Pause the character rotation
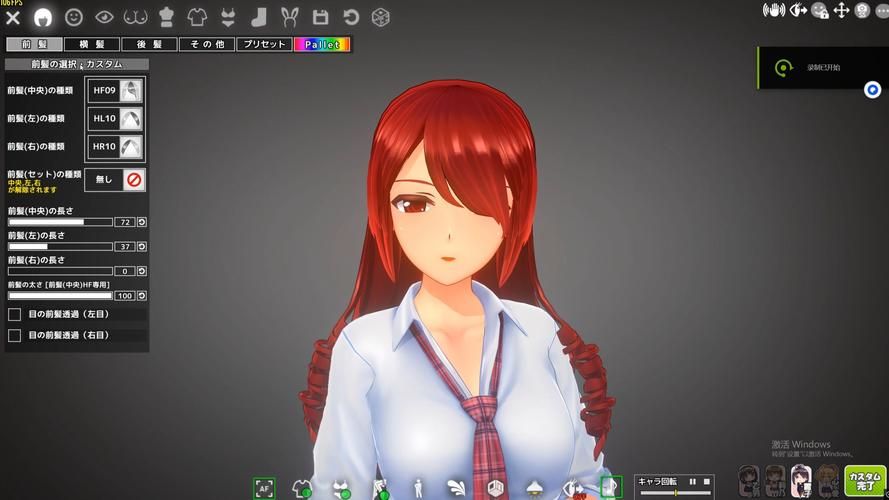 click(x=692, y=482)
